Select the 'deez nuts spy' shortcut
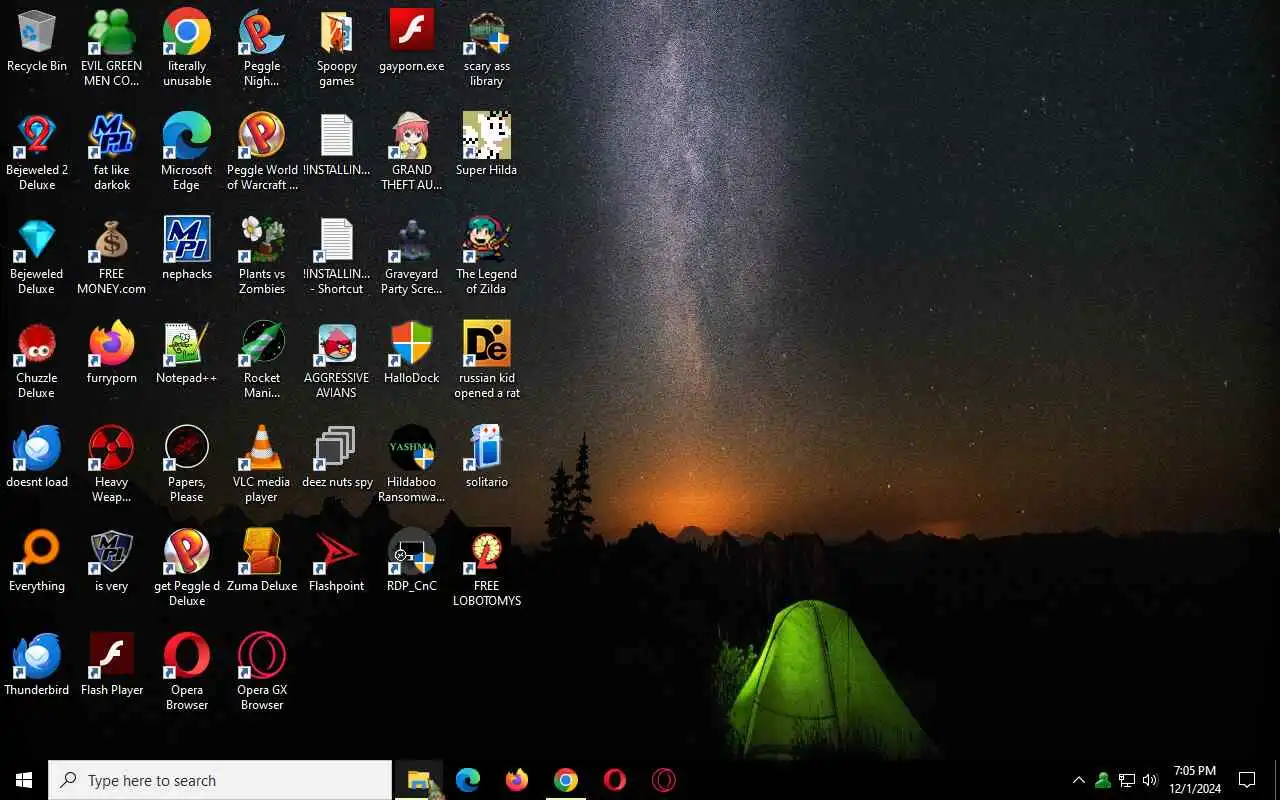 coord(337,456)
